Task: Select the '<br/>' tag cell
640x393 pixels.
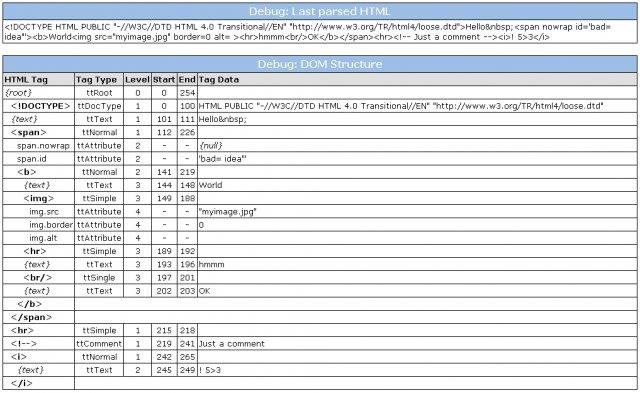Action: [38, 278]
